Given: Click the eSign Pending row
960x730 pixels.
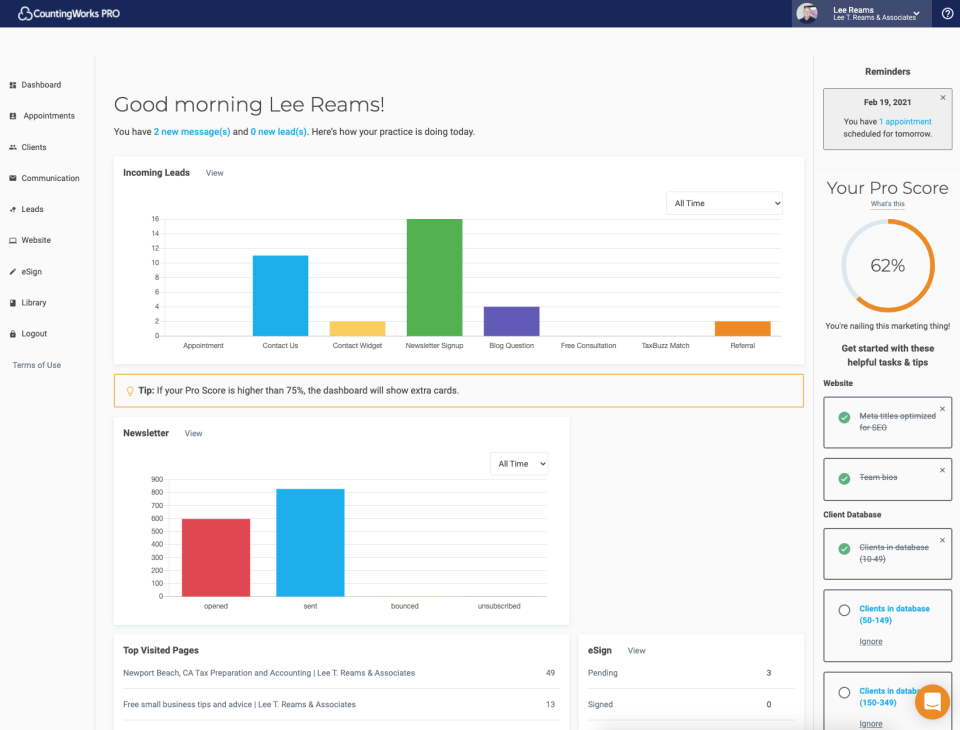Looking at the screenshot, I should click(691, 673).
